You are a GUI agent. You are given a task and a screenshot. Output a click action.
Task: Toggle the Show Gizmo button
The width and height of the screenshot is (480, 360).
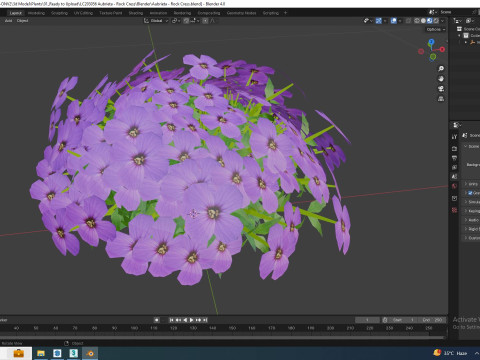pyautogui.click(x=379, y=21)
